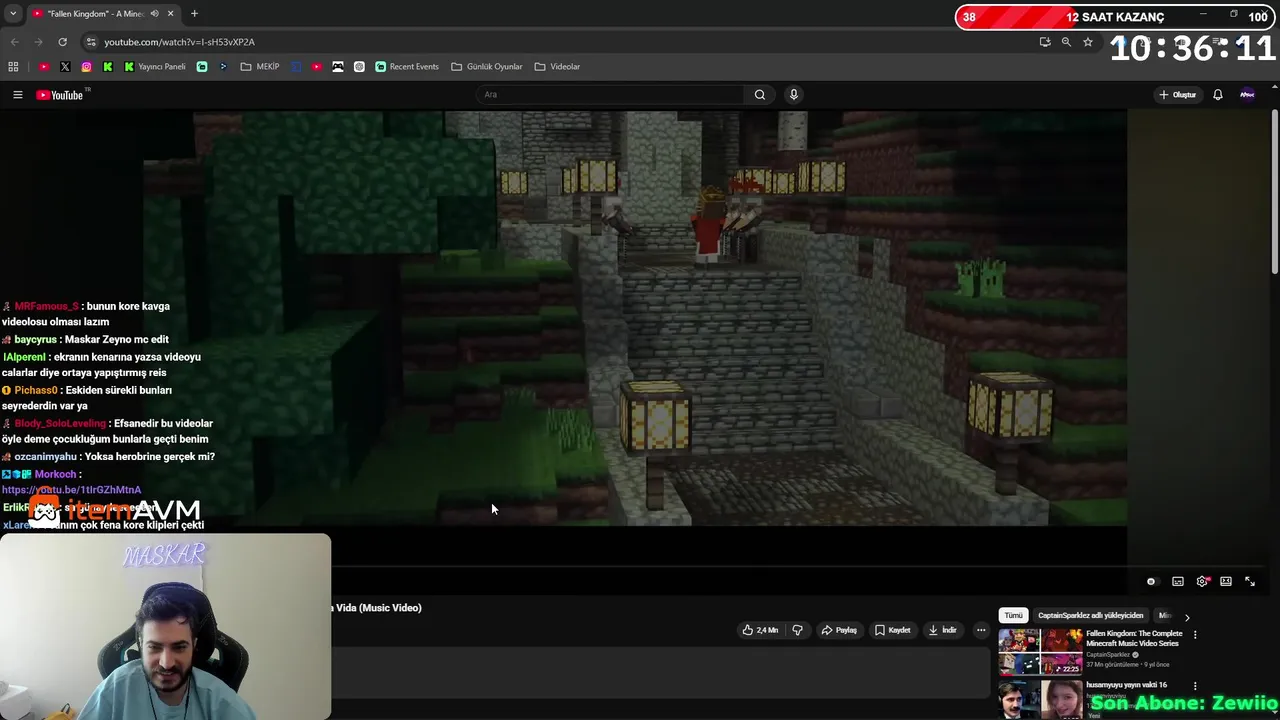
Task: Open the game controller bookmark icon
Action: (338, 67)
